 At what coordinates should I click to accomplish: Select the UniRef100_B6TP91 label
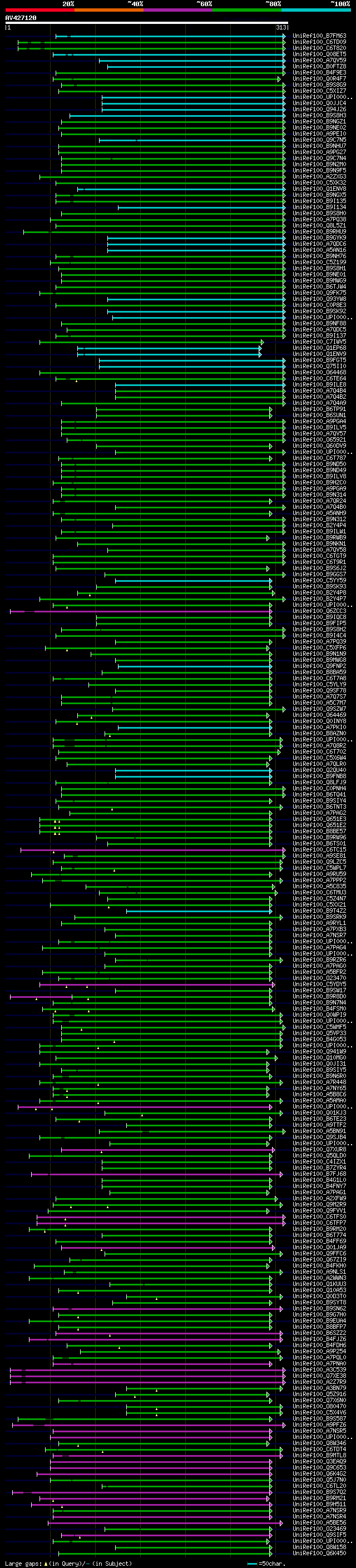coord(319,409)
